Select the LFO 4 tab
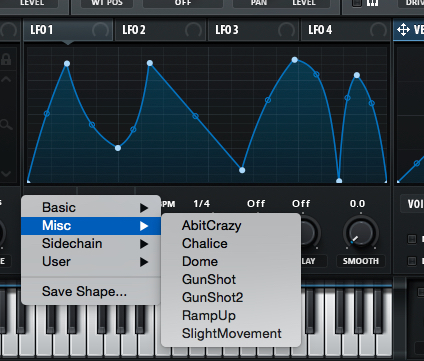This screenshot has height=361, width=424. pos(346,30)
